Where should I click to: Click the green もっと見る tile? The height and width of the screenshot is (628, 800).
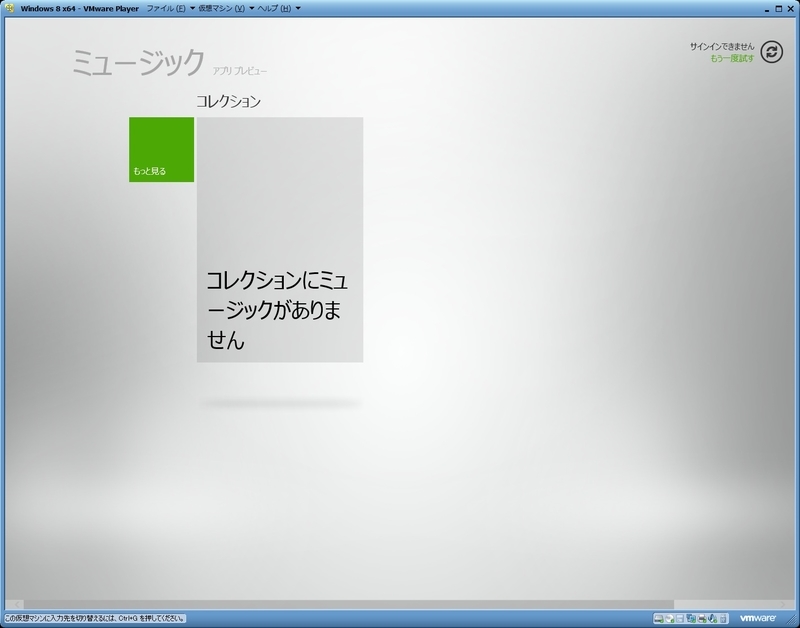pos(161,149)
